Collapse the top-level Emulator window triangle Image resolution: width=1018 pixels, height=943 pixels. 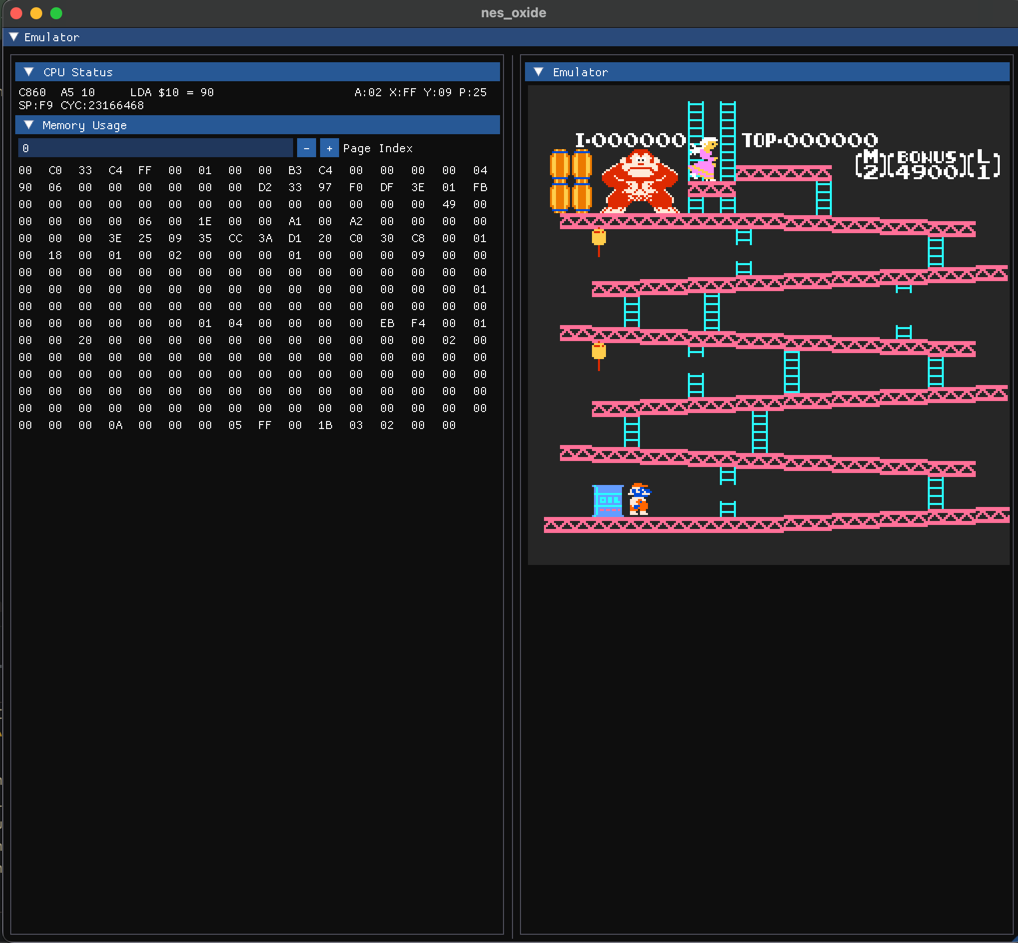[x=14, y=37]
